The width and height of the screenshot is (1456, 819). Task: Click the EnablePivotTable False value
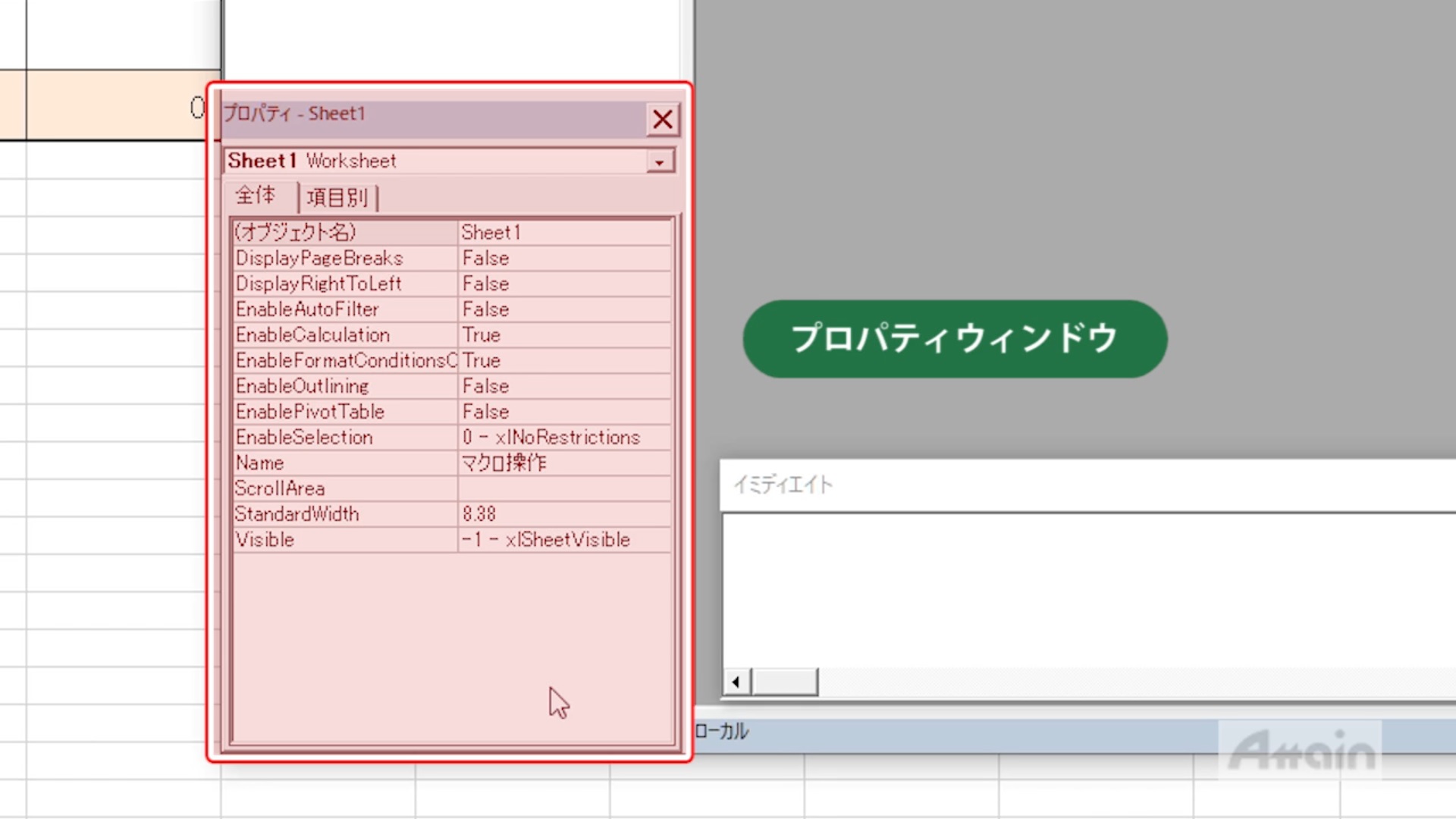[564, 412]
